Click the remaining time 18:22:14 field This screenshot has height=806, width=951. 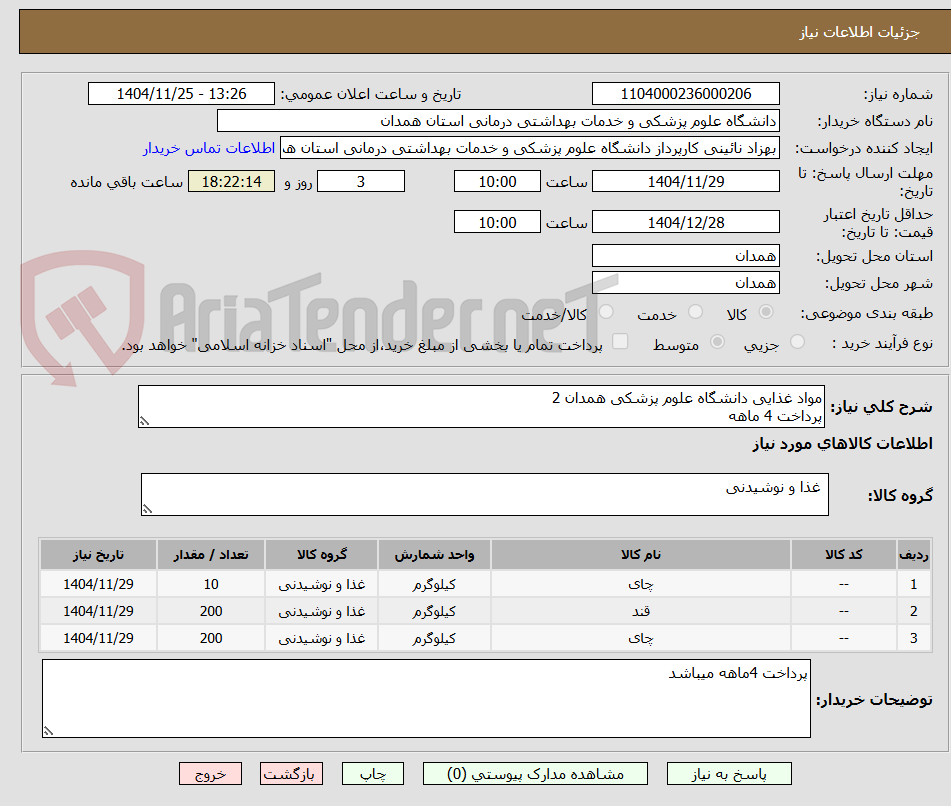coord(232,181)
